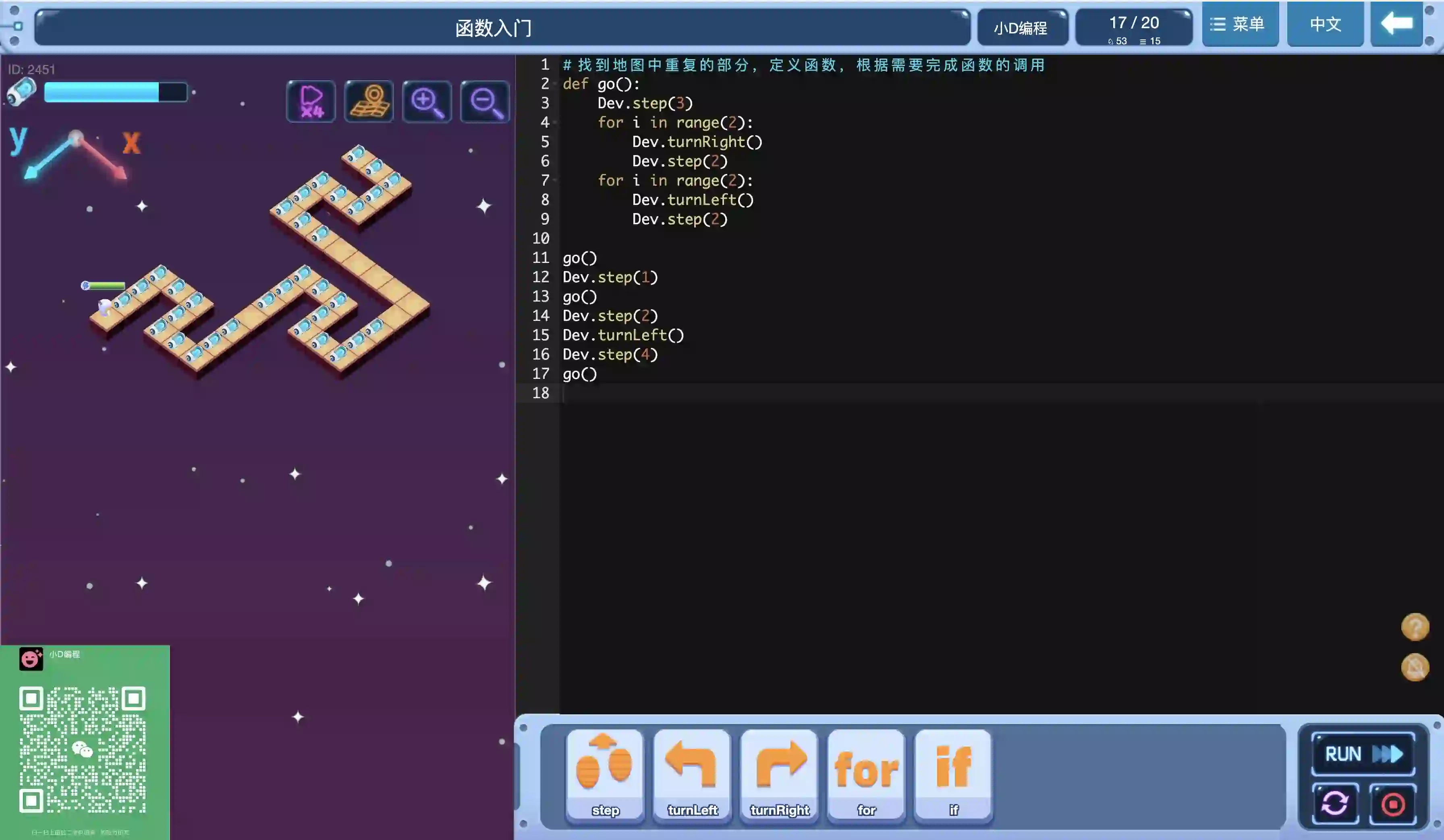This screenshot has width=1444, height=840.
Task: Open the map location view icon
Action: tap(369, 102)
